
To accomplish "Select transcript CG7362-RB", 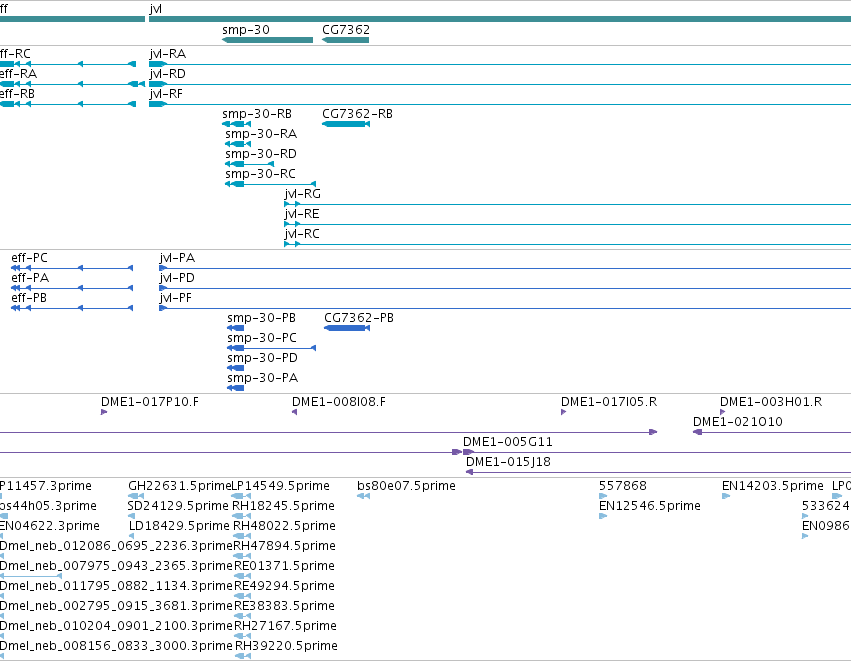I will coord(346,124).
